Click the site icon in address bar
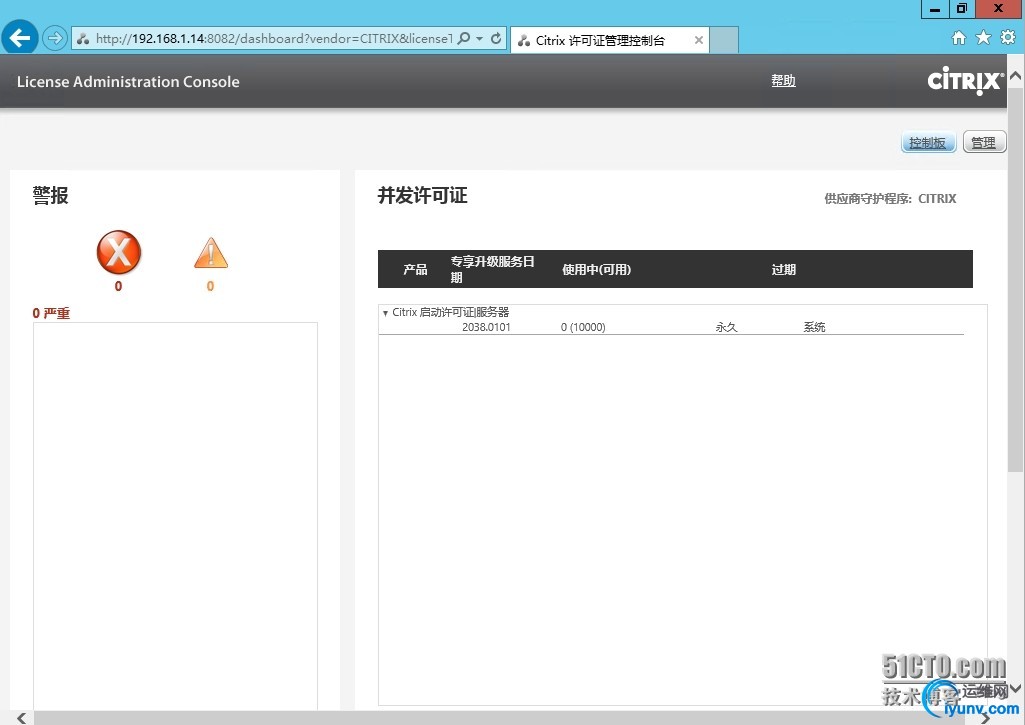Image resolution: width=1025 pixels, height=725 pixels. [82, 39]
